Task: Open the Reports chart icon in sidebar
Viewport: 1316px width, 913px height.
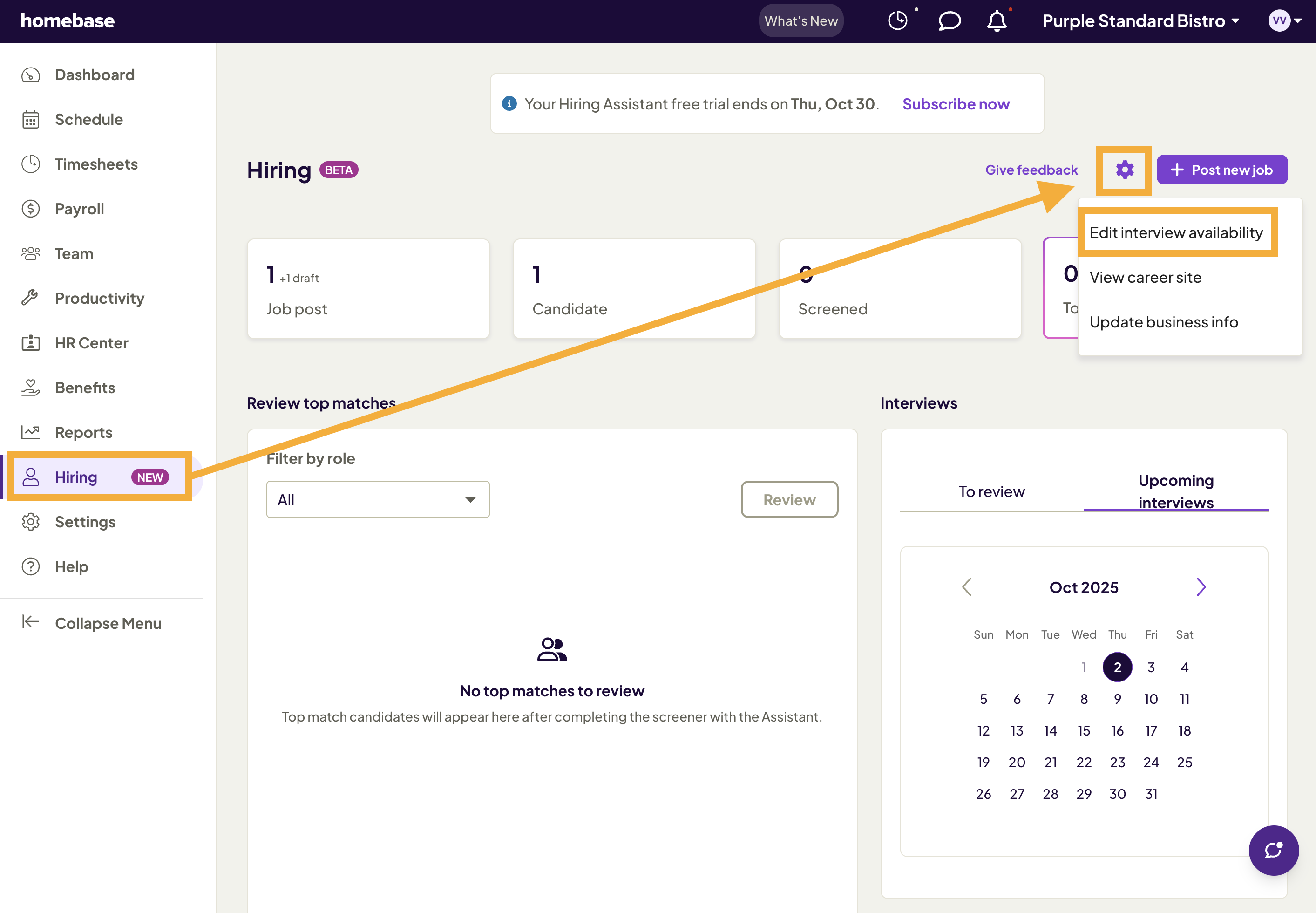Action: pyautogui.click(x=31, y=432)
